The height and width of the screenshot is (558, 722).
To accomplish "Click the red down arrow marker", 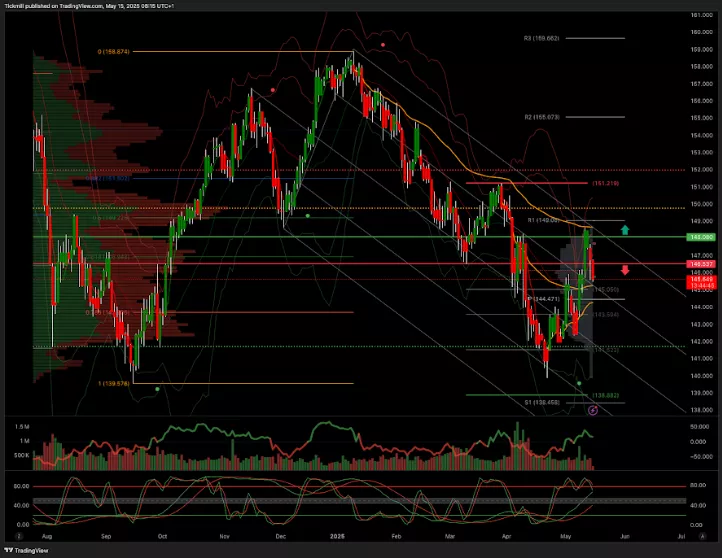I will click(x=625, y=270).
